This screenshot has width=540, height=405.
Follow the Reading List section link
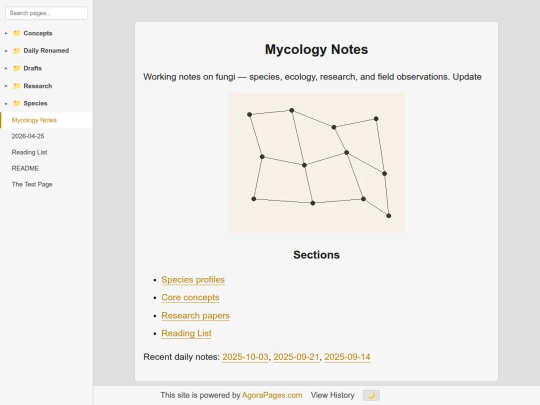(x=186, y=333)
